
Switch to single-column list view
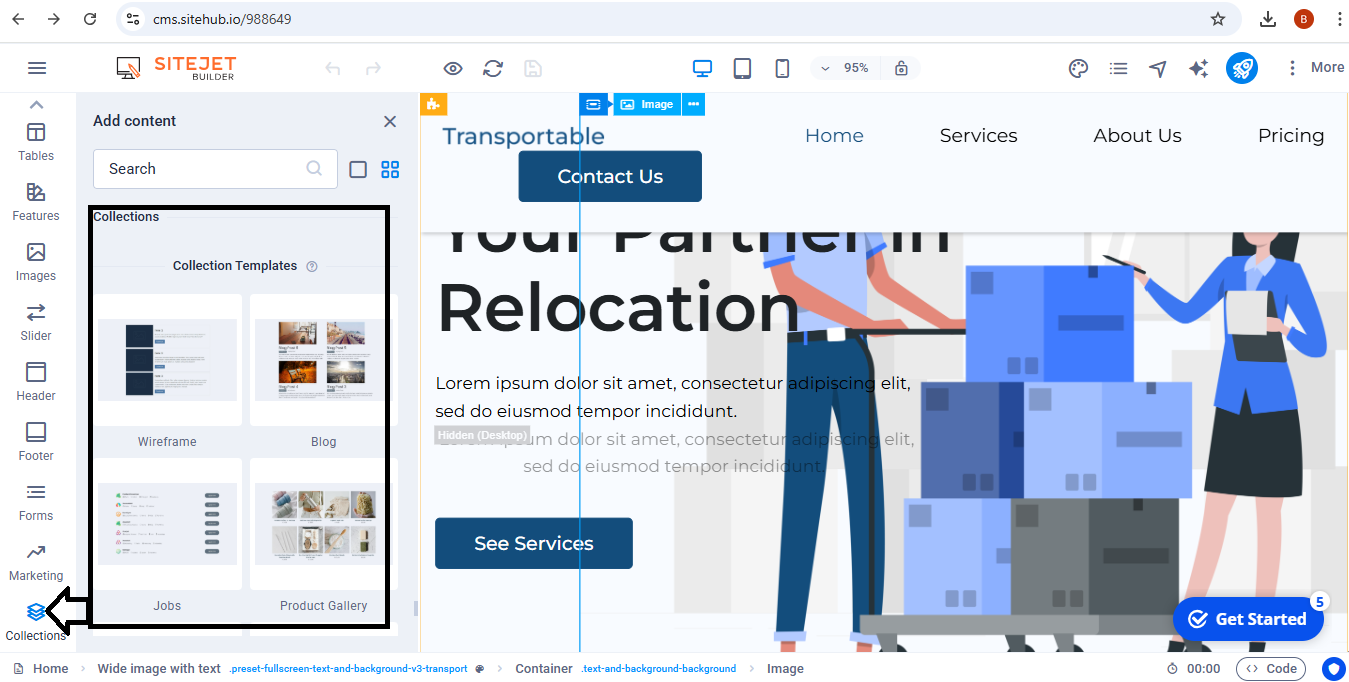(358, 169)
